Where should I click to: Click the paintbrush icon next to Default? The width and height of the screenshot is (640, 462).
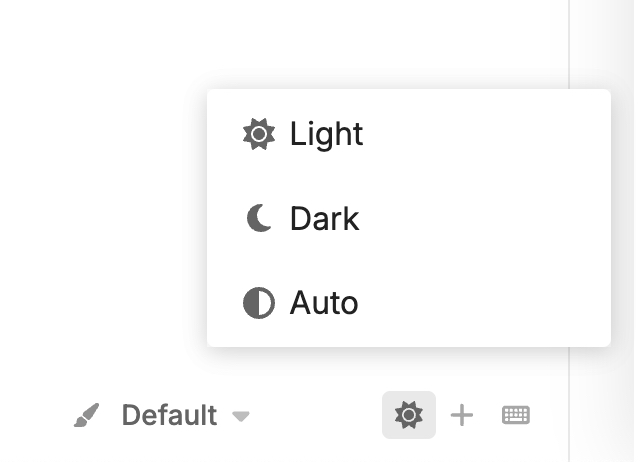(x=88, y=415)
